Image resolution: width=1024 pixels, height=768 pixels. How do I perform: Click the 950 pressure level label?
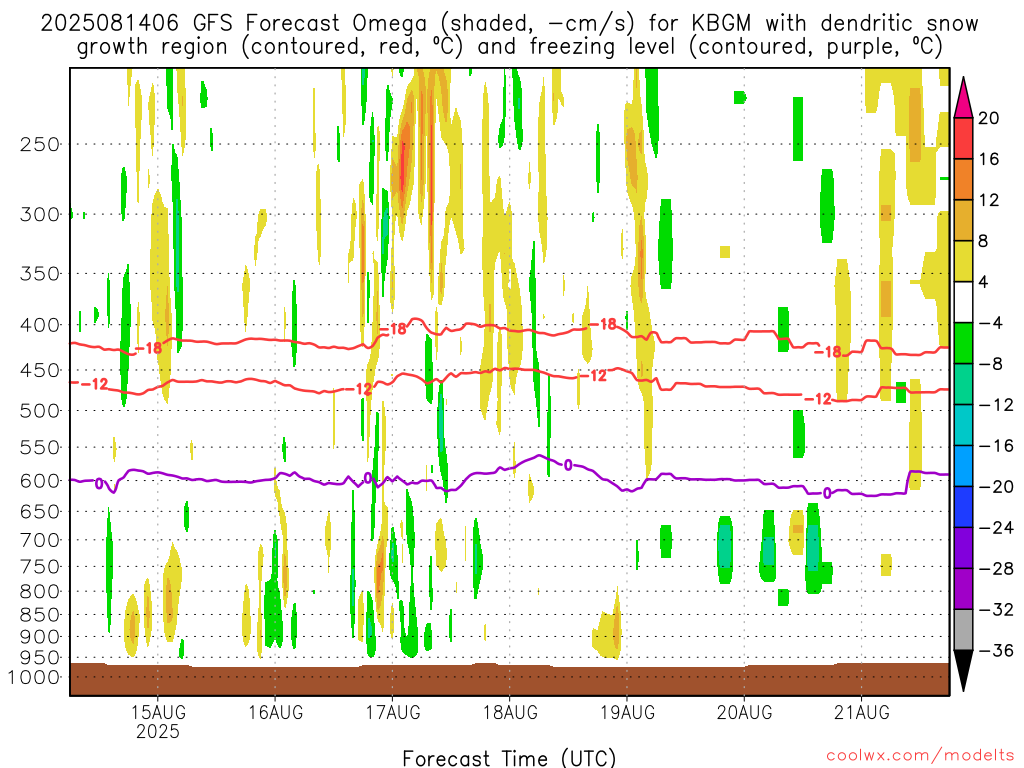[x=40, y=658]
